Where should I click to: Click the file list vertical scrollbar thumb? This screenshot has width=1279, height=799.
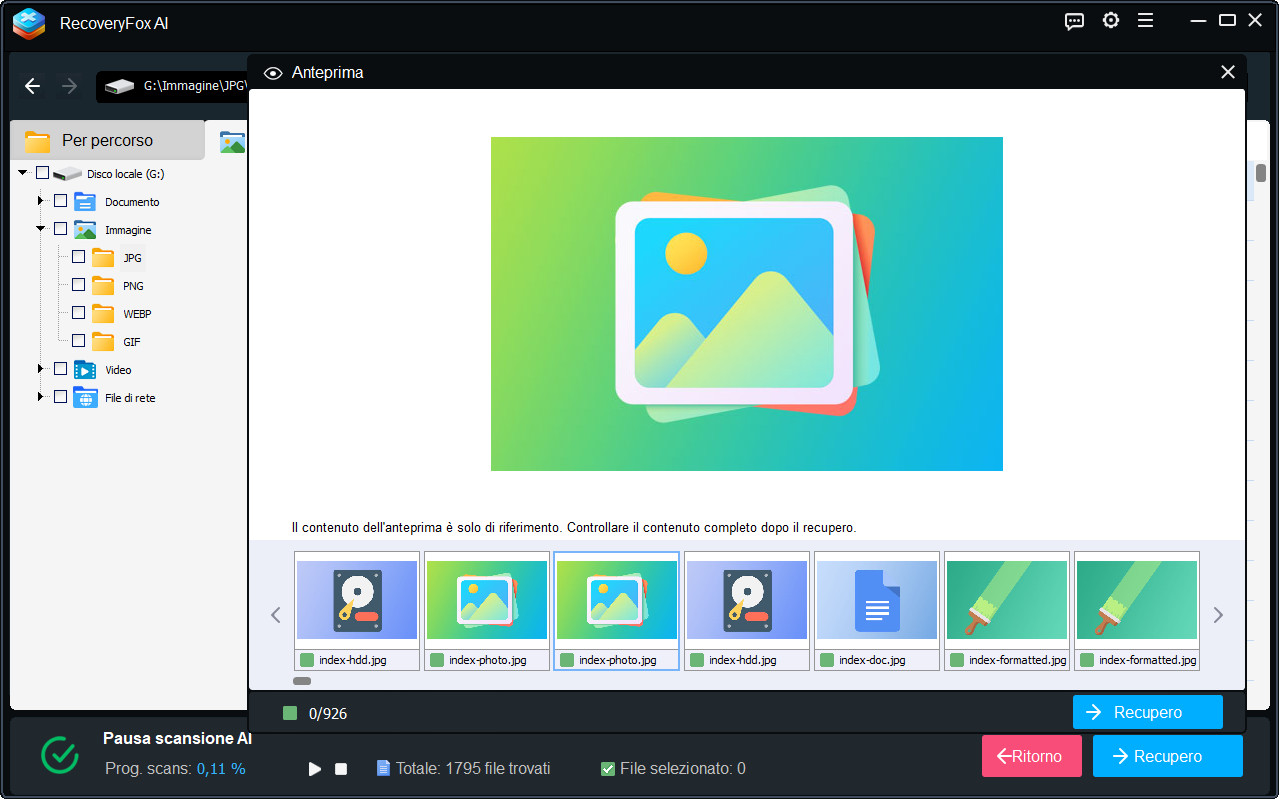click(x=1261, y=172)
